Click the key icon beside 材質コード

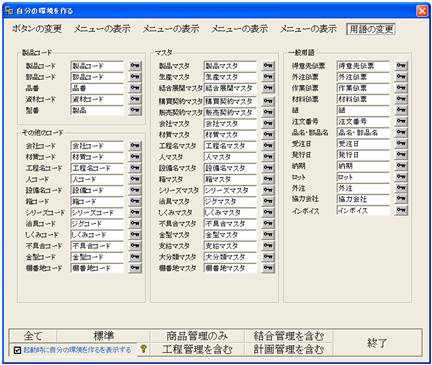point(135,157)
